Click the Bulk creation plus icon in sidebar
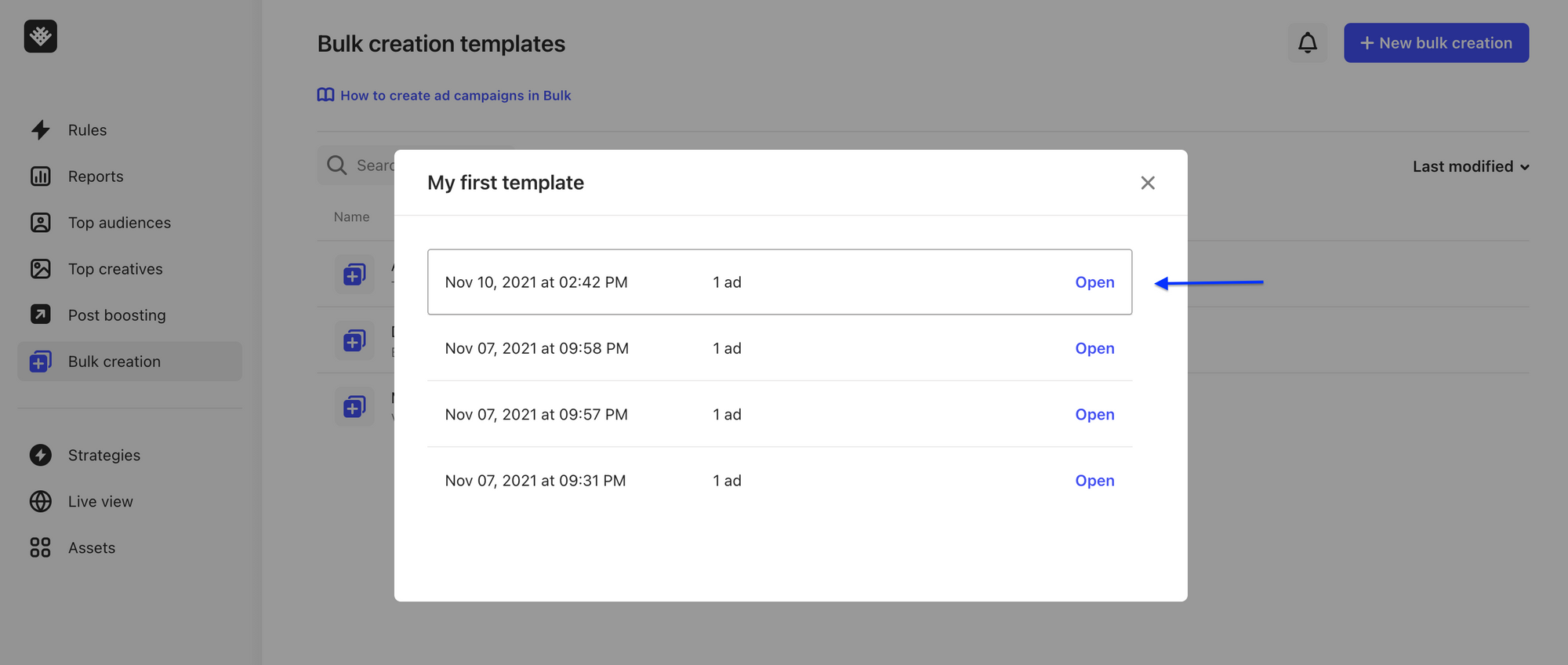Image resolution: width=1568 pixels, height=665 pixels. point(41,362)
